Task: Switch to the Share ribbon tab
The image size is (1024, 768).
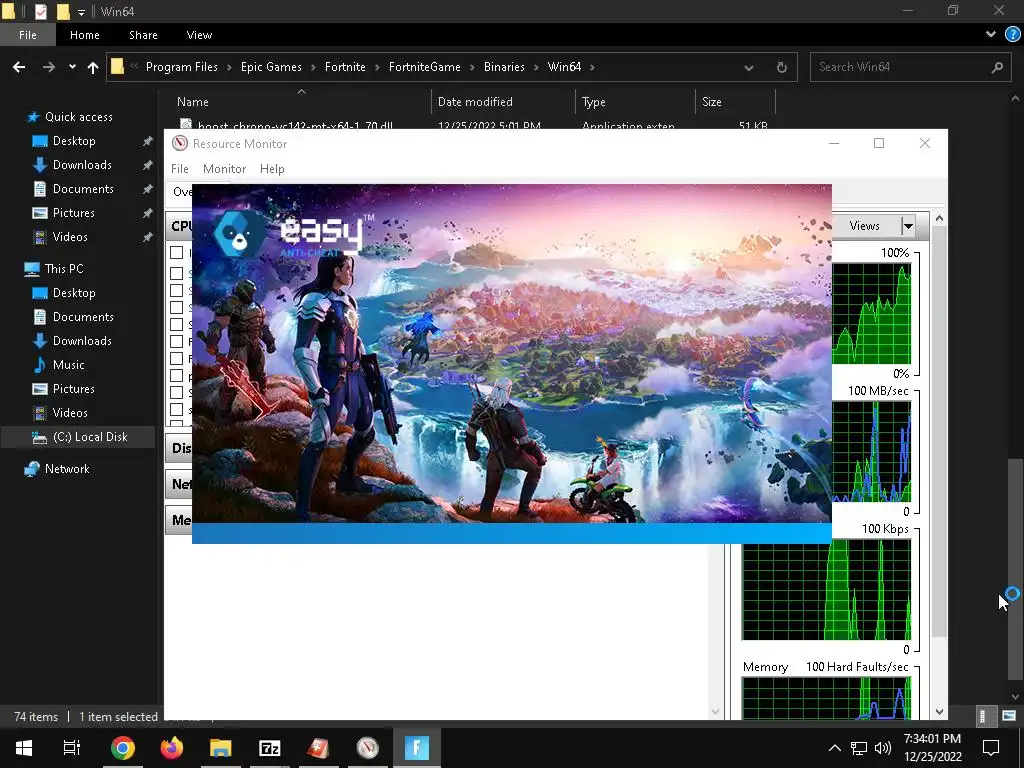Action: pyautogui.click(x=143, y=35)
